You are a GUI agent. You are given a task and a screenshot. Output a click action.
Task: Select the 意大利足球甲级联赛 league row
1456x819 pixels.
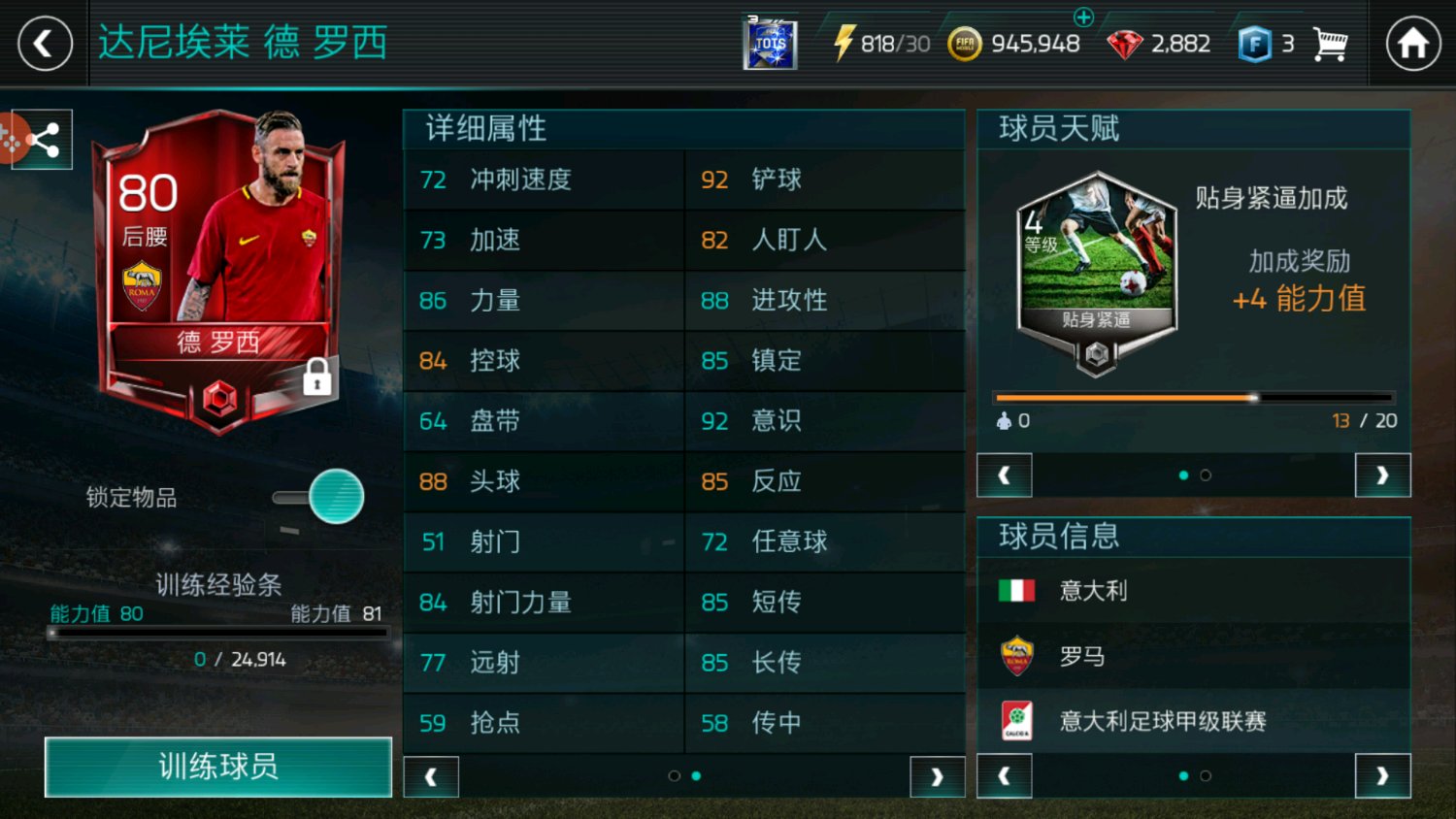1193,721
